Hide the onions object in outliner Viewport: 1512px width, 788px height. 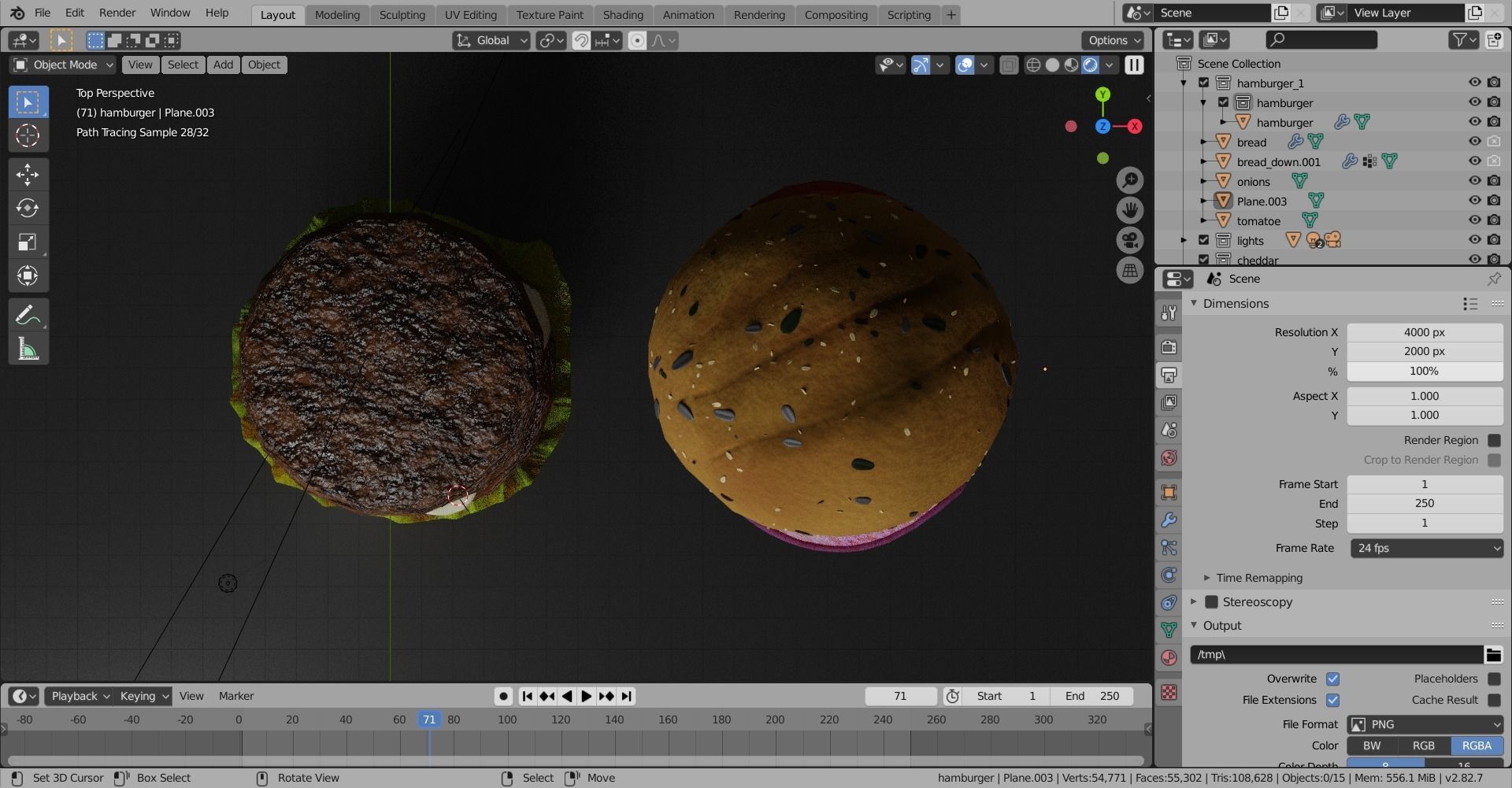click(x=1474, y=181)
